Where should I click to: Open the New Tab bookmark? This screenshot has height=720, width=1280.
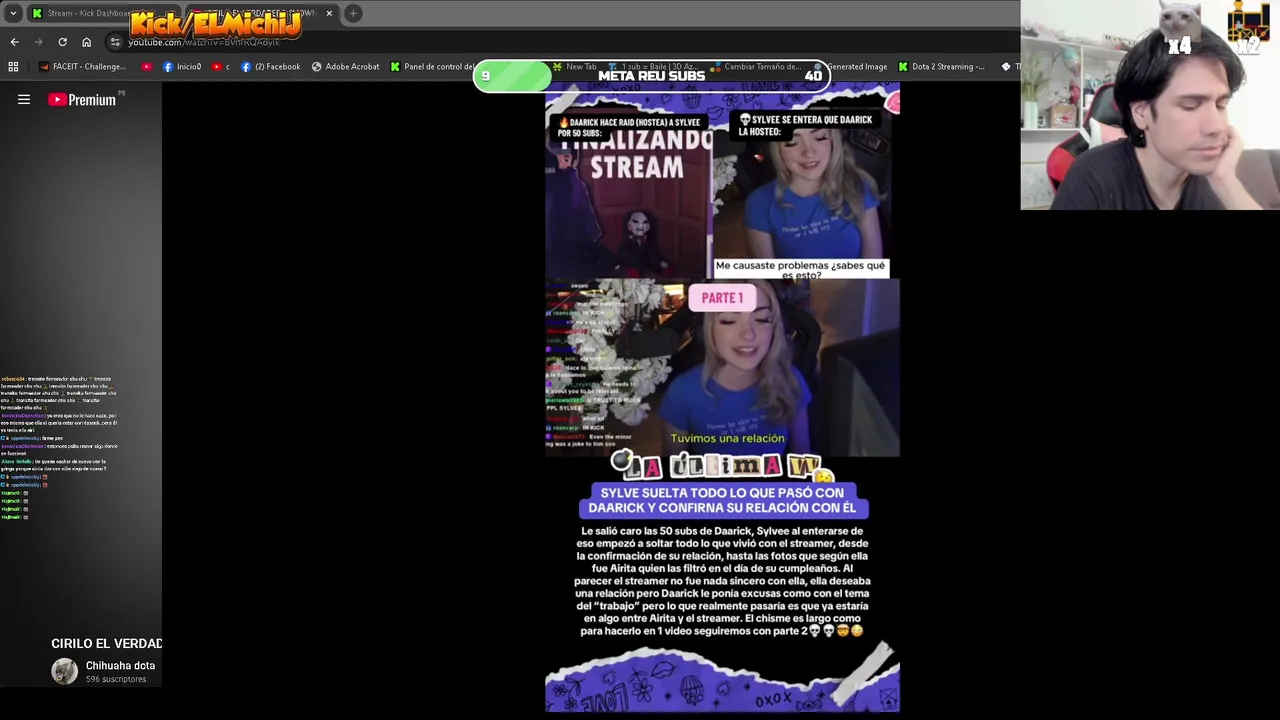coord(574,67)
